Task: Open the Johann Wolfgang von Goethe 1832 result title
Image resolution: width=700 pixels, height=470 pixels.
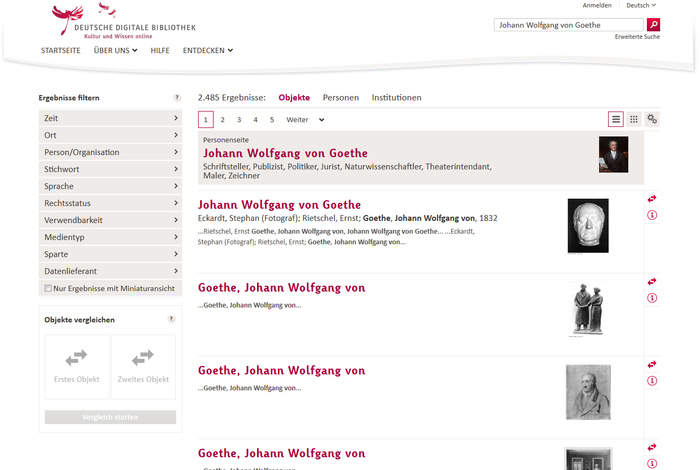Action: [279, 204]
